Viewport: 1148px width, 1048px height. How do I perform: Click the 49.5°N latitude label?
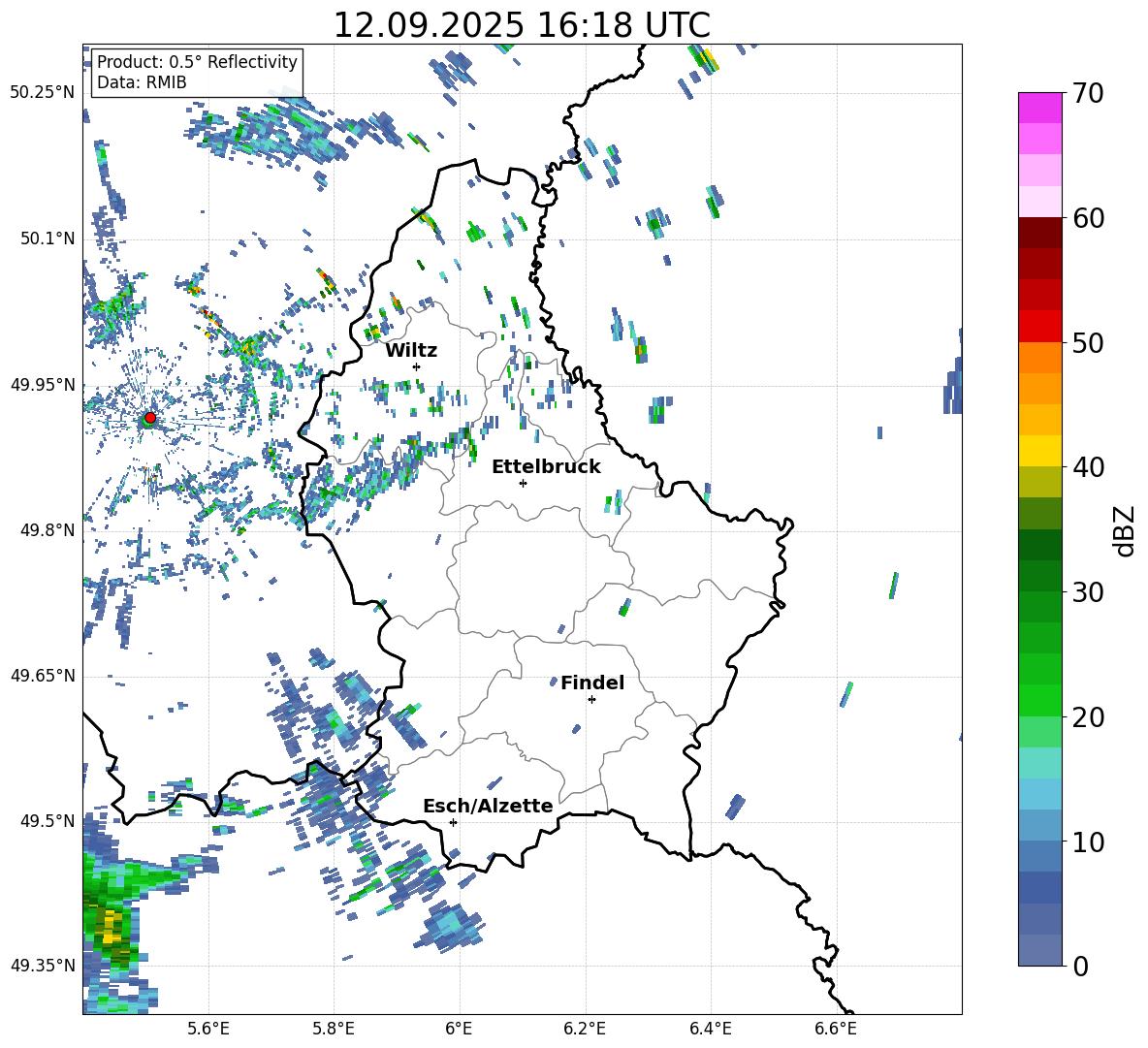click(48, 821)
